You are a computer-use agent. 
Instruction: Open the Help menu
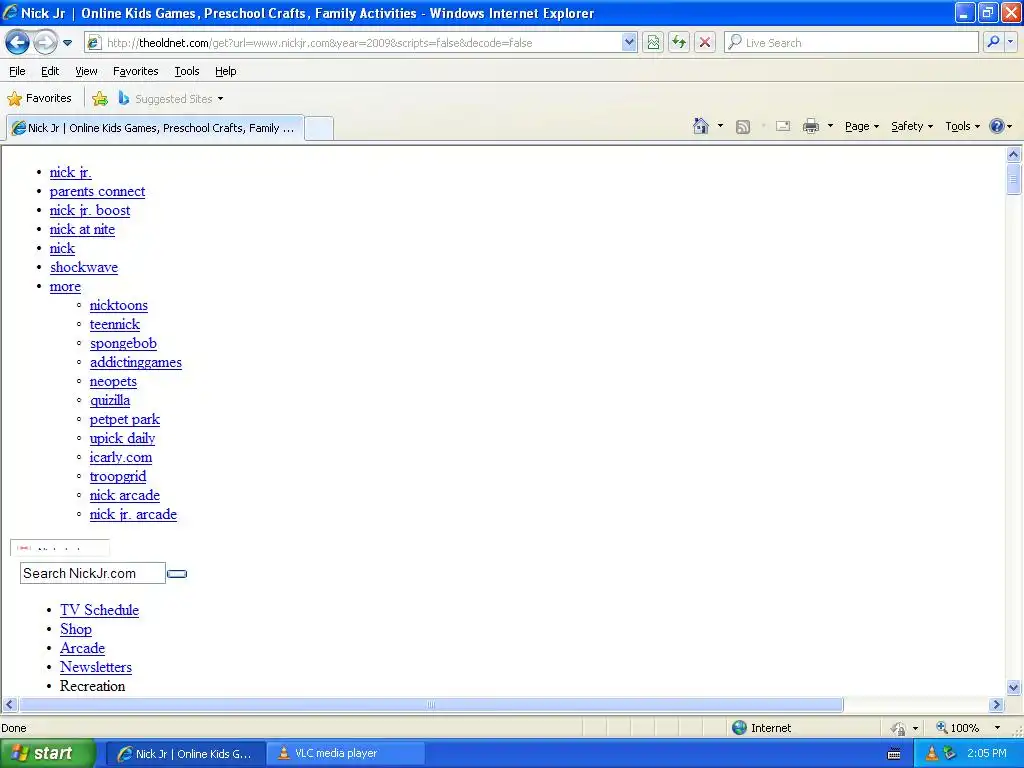tap(225, 71)
